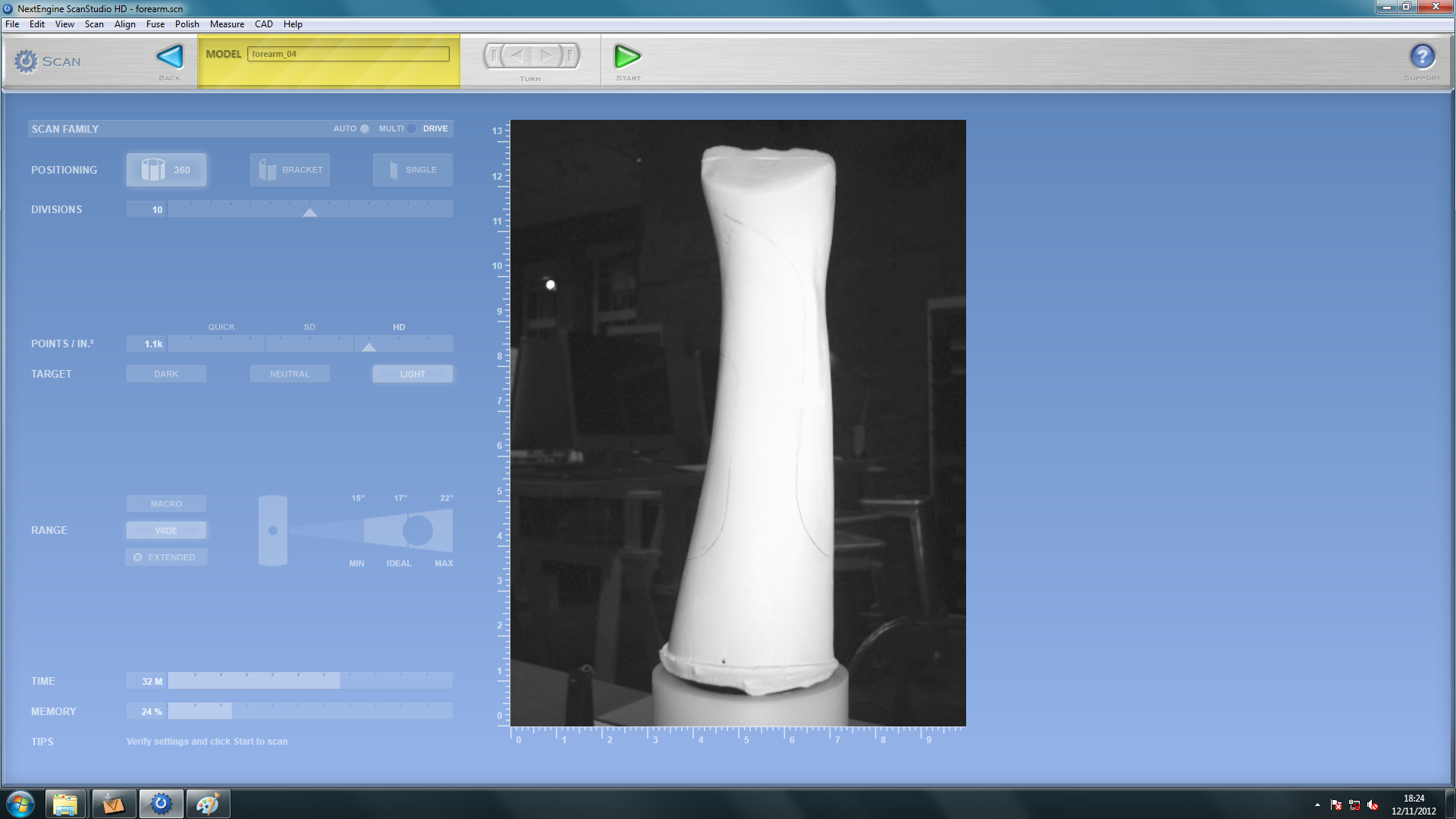The width and height of the screenshot is (1456, 819).
Task: Select the MULTI scan family option
Action: point(410,128)
